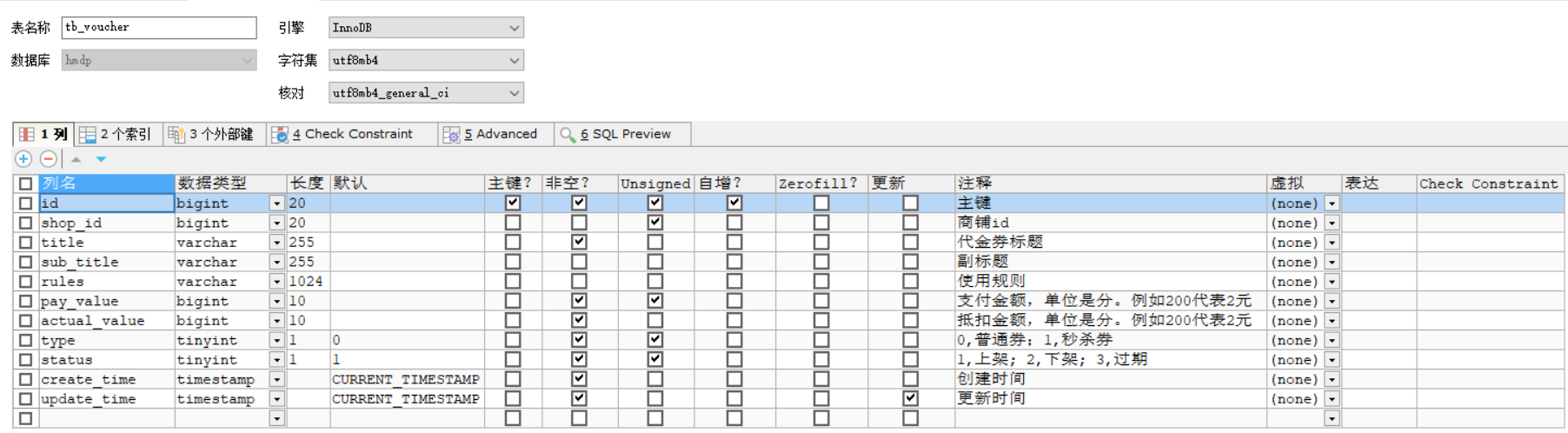Expand the utf8mb4 charset dropdown
The height and width of the screenshot is (433, 1568).
[514, 60]
